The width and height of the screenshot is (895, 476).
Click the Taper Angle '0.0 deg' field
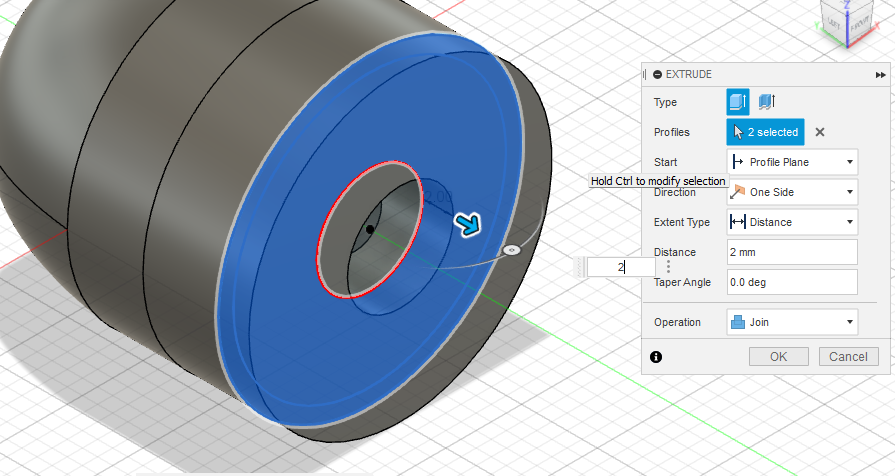click(x=792, y=282)
